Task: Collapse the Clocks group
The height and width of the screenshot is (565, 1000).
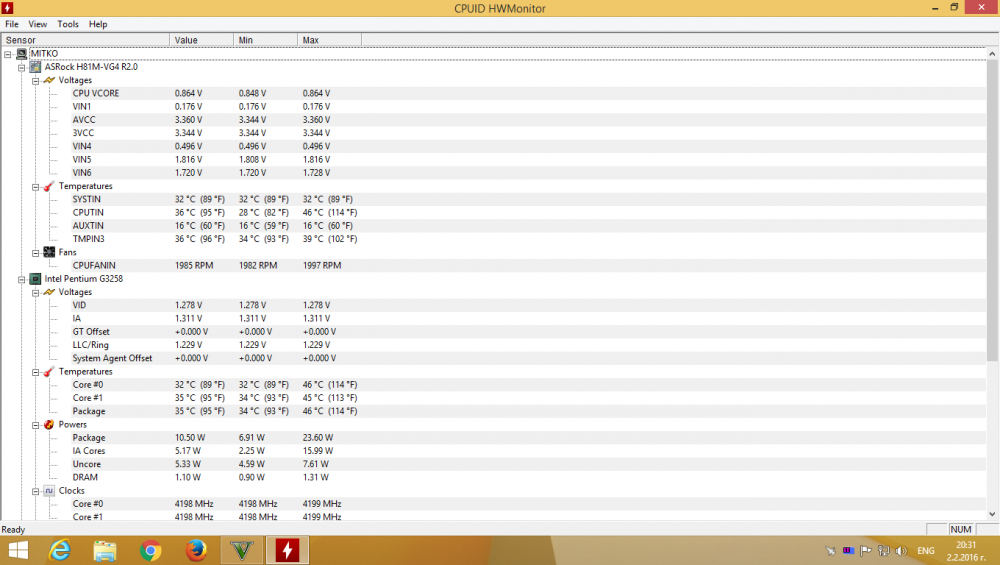Action: (36, 492)
